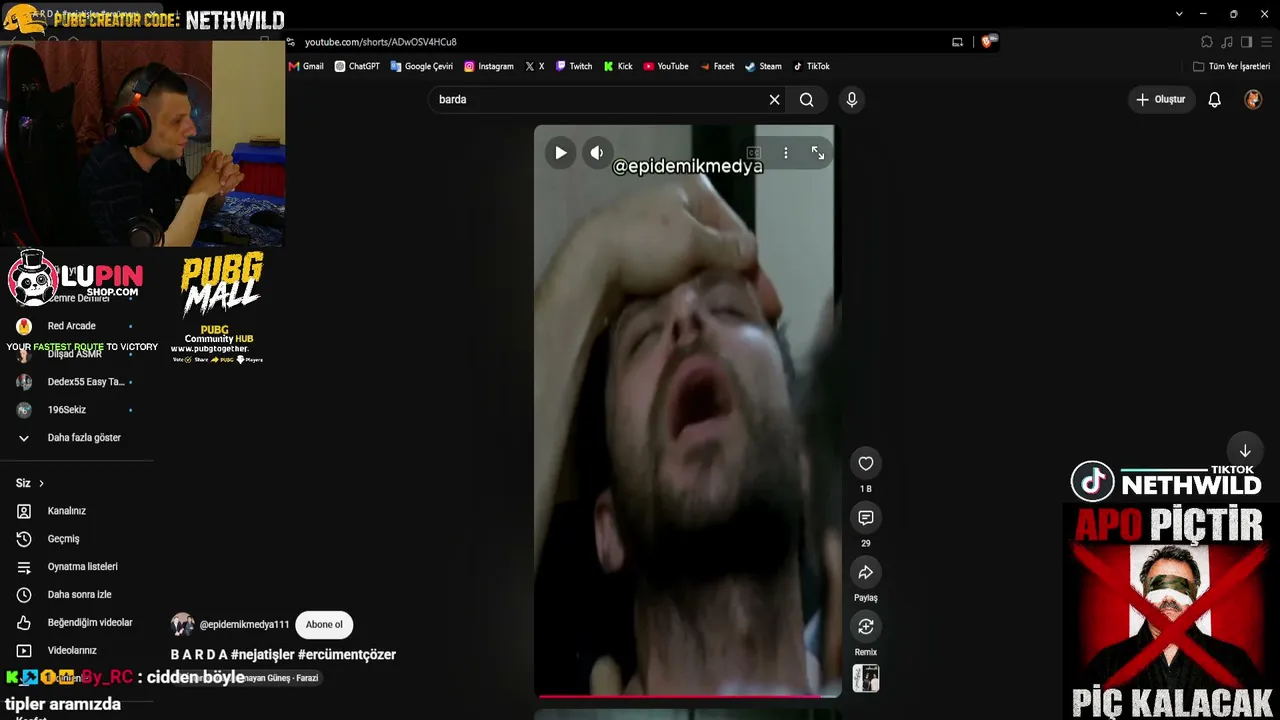Open the Steam bookmark
This screenshot has width=1280, height=720.
coord(764,67)
